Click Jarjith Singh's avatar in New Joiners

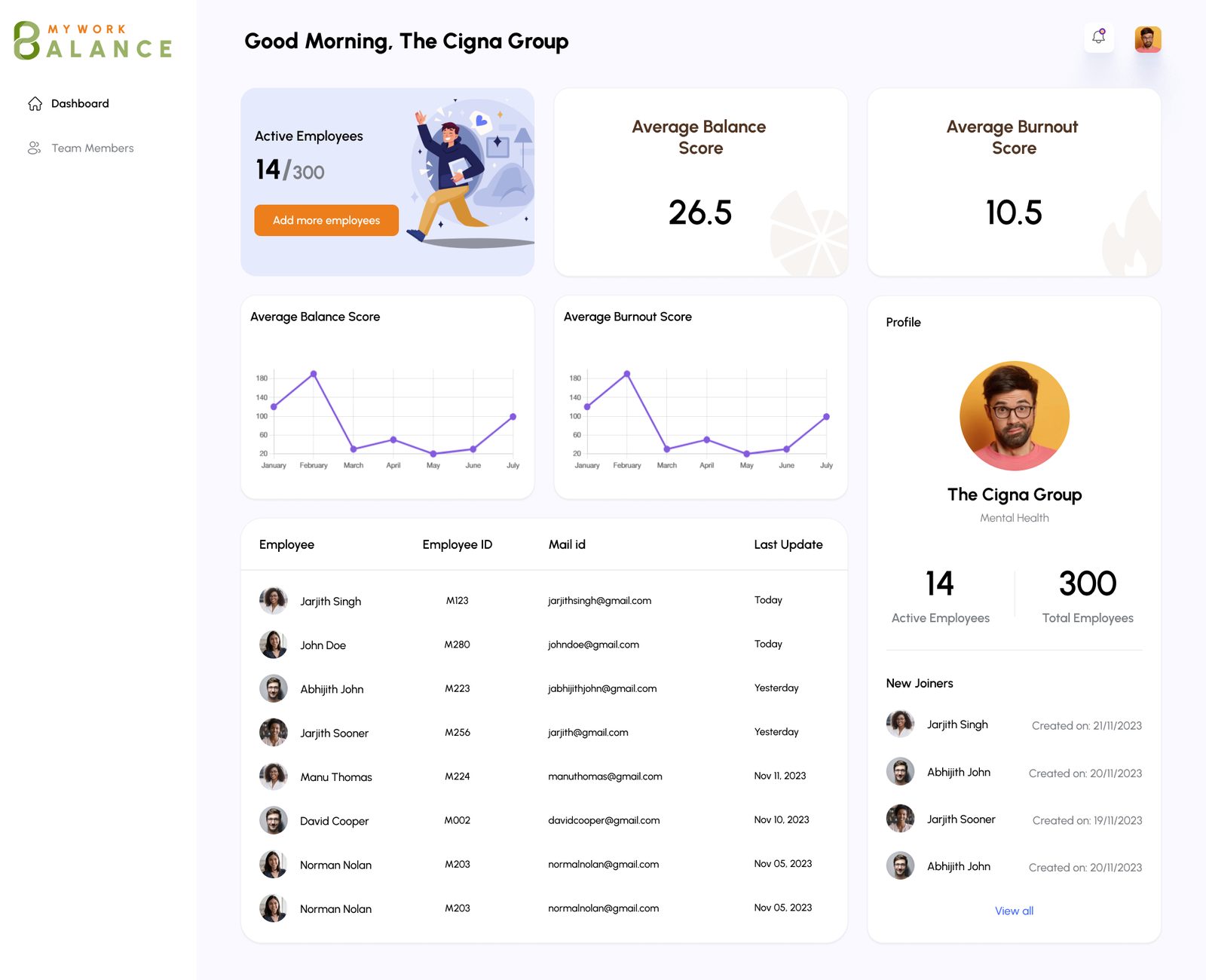[x=900, y=724]
